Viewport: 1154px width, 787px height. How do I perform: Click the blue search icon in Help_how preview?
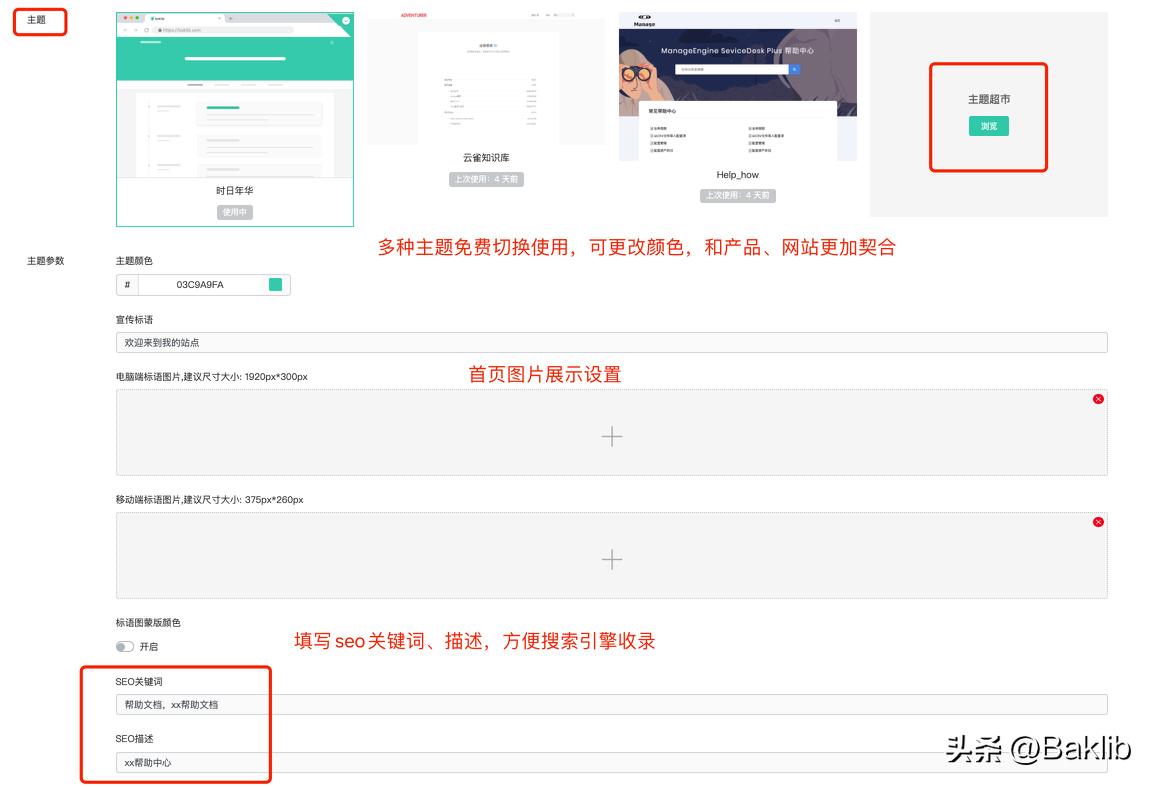pyautogui.click(x=793, y=68)
